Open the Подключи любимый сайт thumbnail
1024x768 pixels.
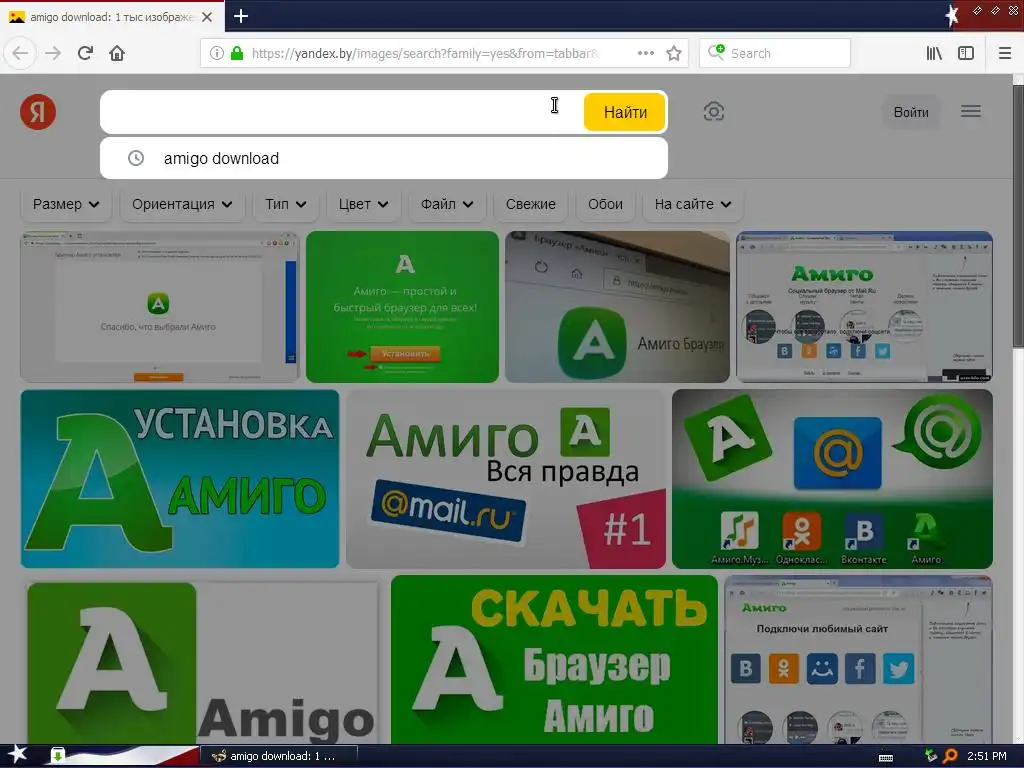point(858,660)
